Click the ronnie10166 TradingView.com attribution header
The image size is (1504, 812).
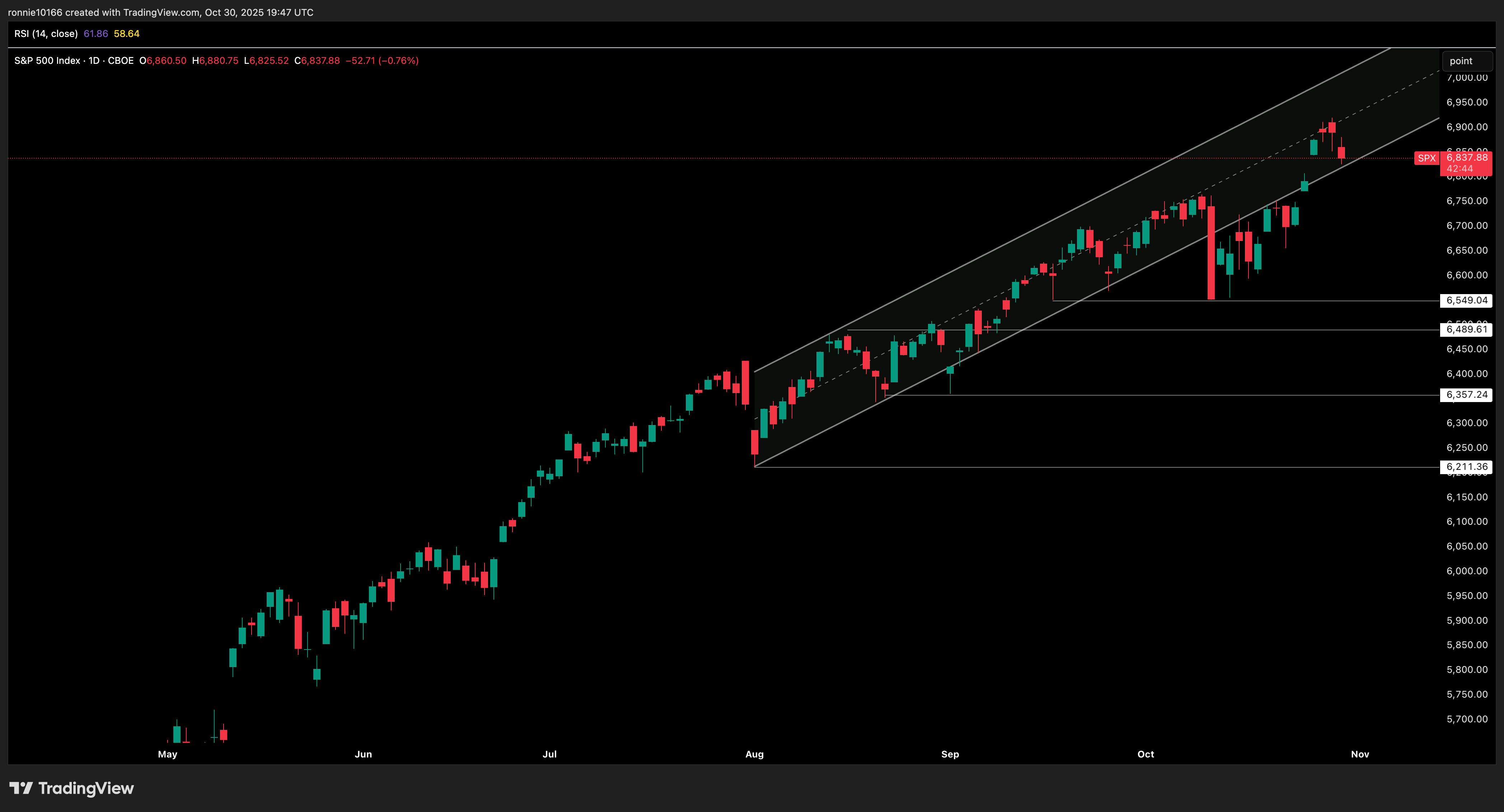(160, 12)
